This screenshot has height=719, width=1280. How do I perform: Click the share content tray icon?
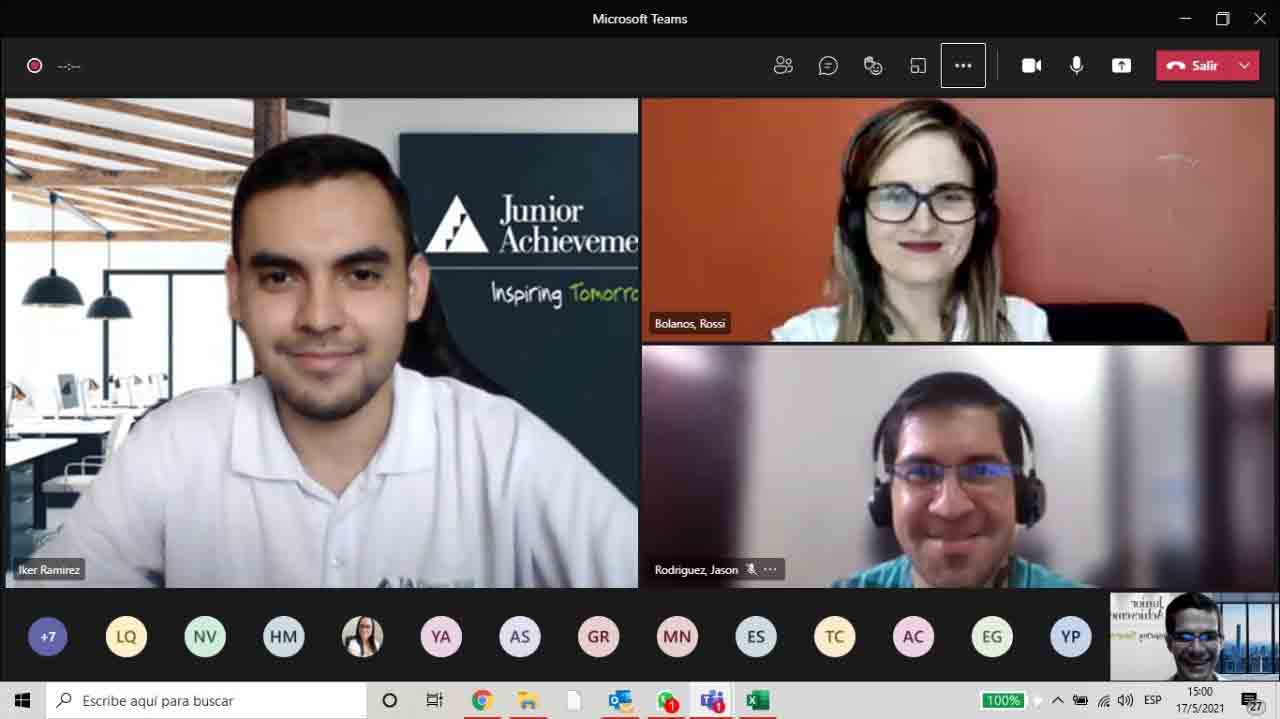click(1121, 66)
